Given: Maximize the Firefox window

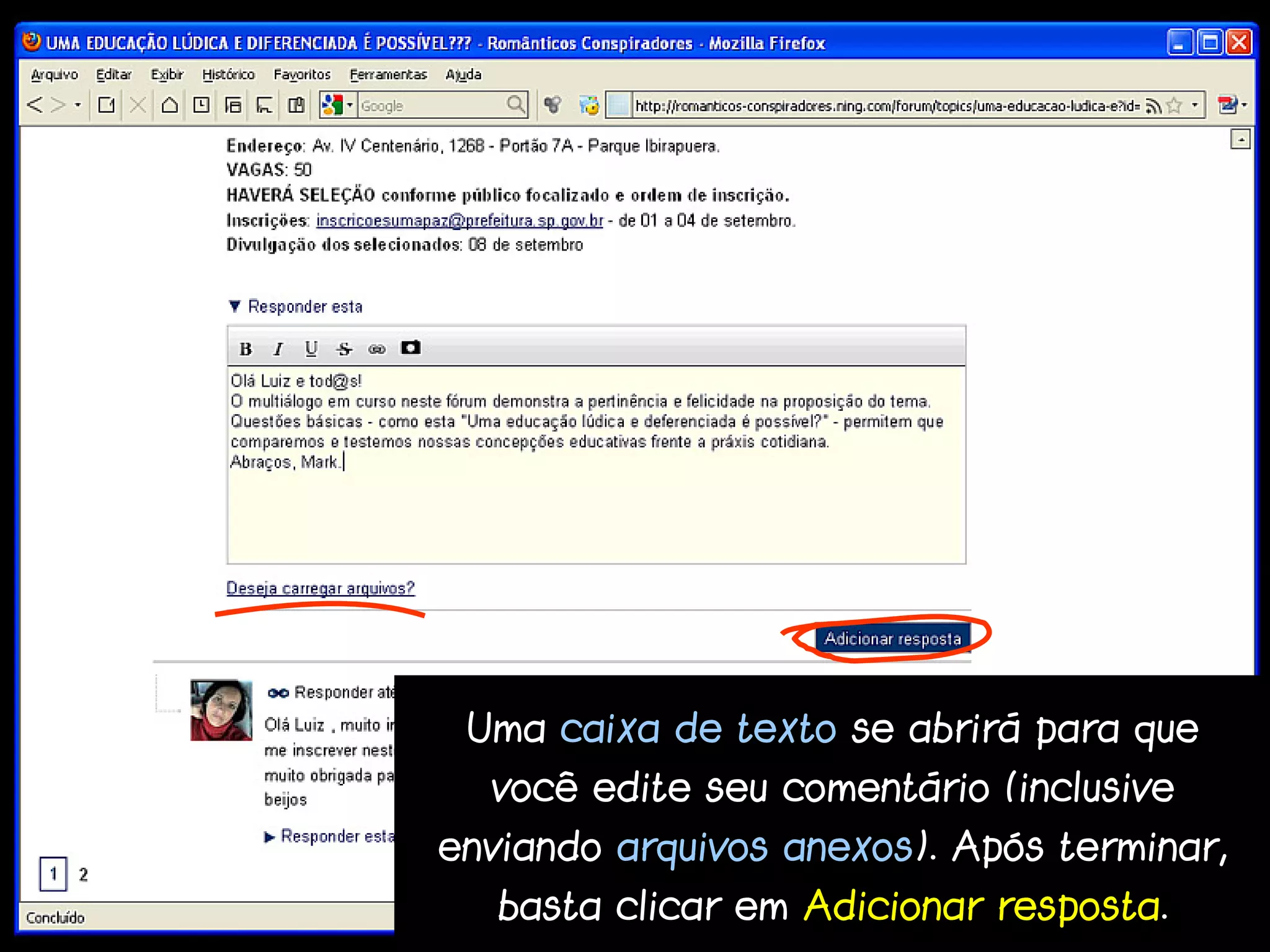Looking at the screenshot, I should point(1209,42).
